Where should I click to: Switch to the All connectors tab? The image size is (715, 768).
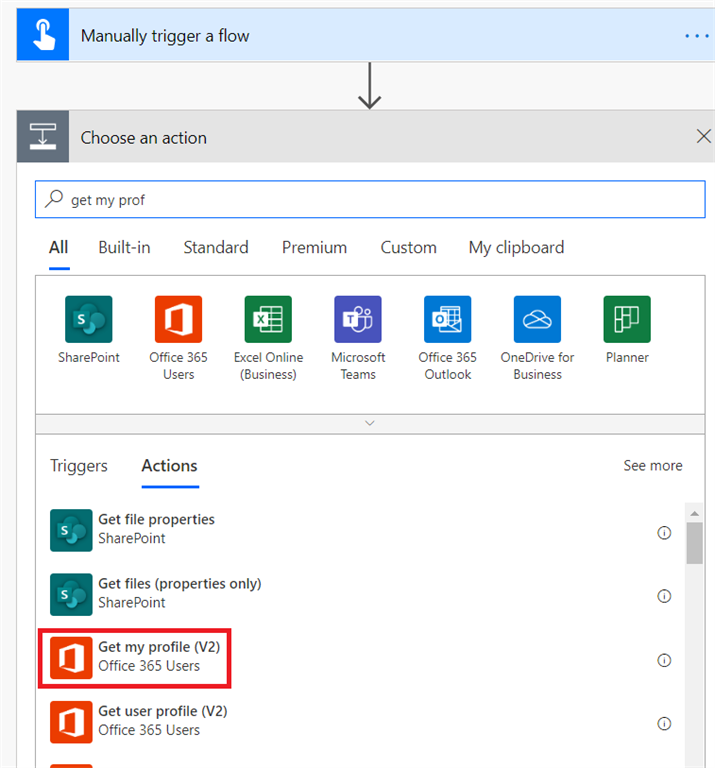(x=59, y=248)
